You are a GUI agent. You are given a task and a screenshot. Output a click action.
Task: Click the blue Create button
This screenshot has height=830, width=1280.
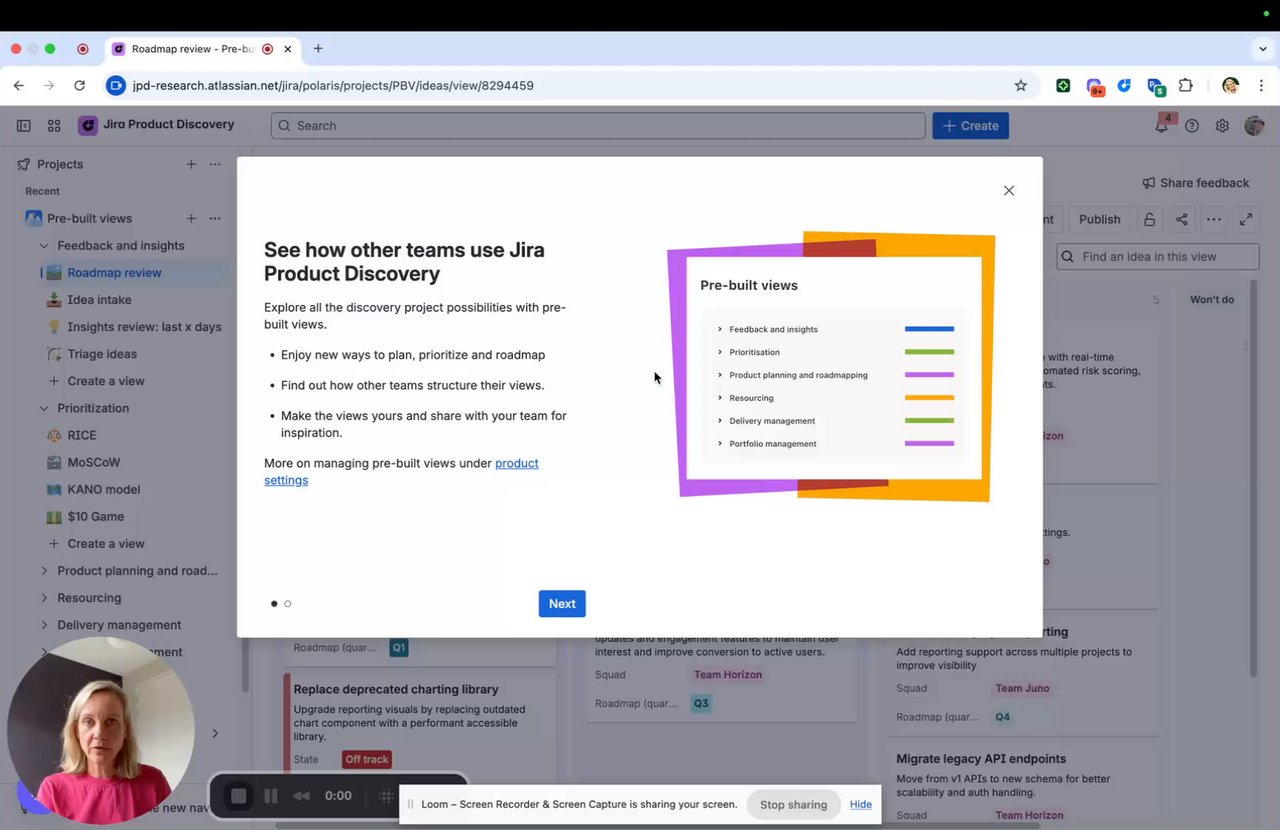[970, 126]
